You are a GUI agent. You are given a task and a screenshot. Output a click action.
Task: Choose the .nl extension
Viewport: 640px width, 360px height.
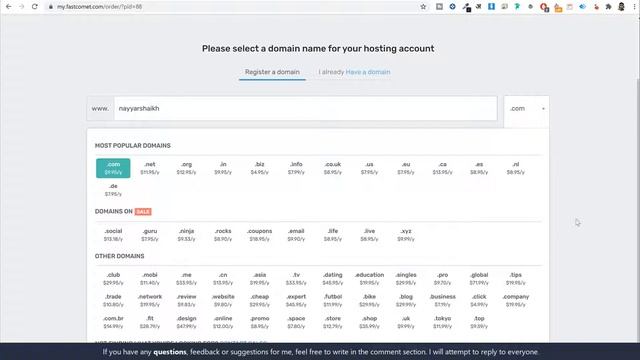pyautogui.click(x=516, y=168)
